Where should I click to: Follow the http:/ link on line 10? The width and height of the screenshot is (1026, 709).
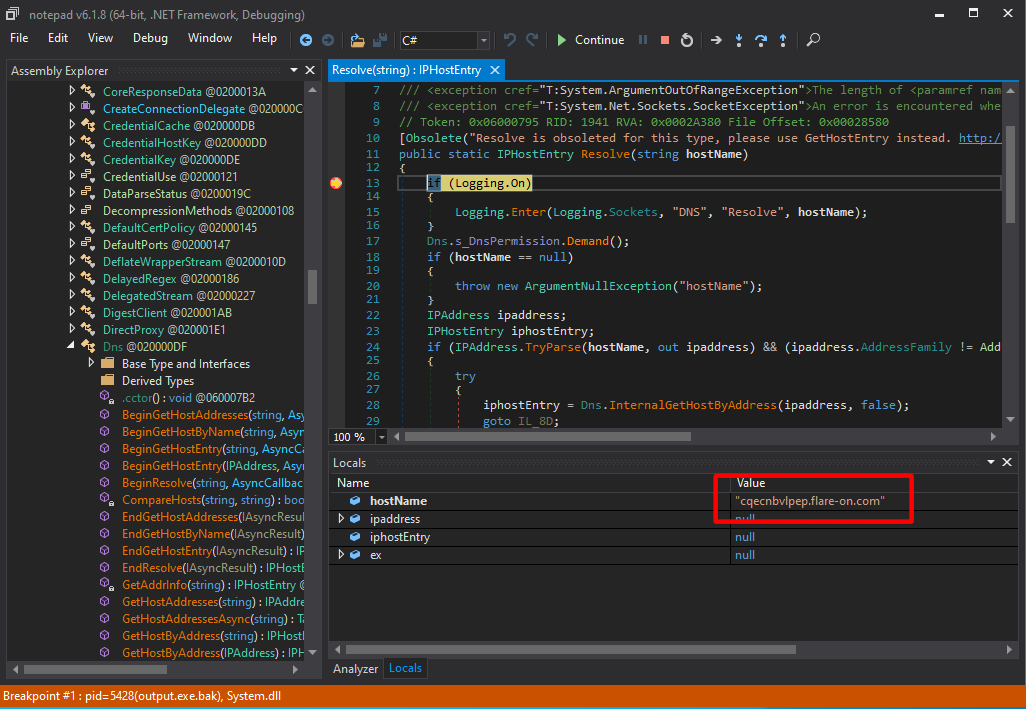coord(980,138)
